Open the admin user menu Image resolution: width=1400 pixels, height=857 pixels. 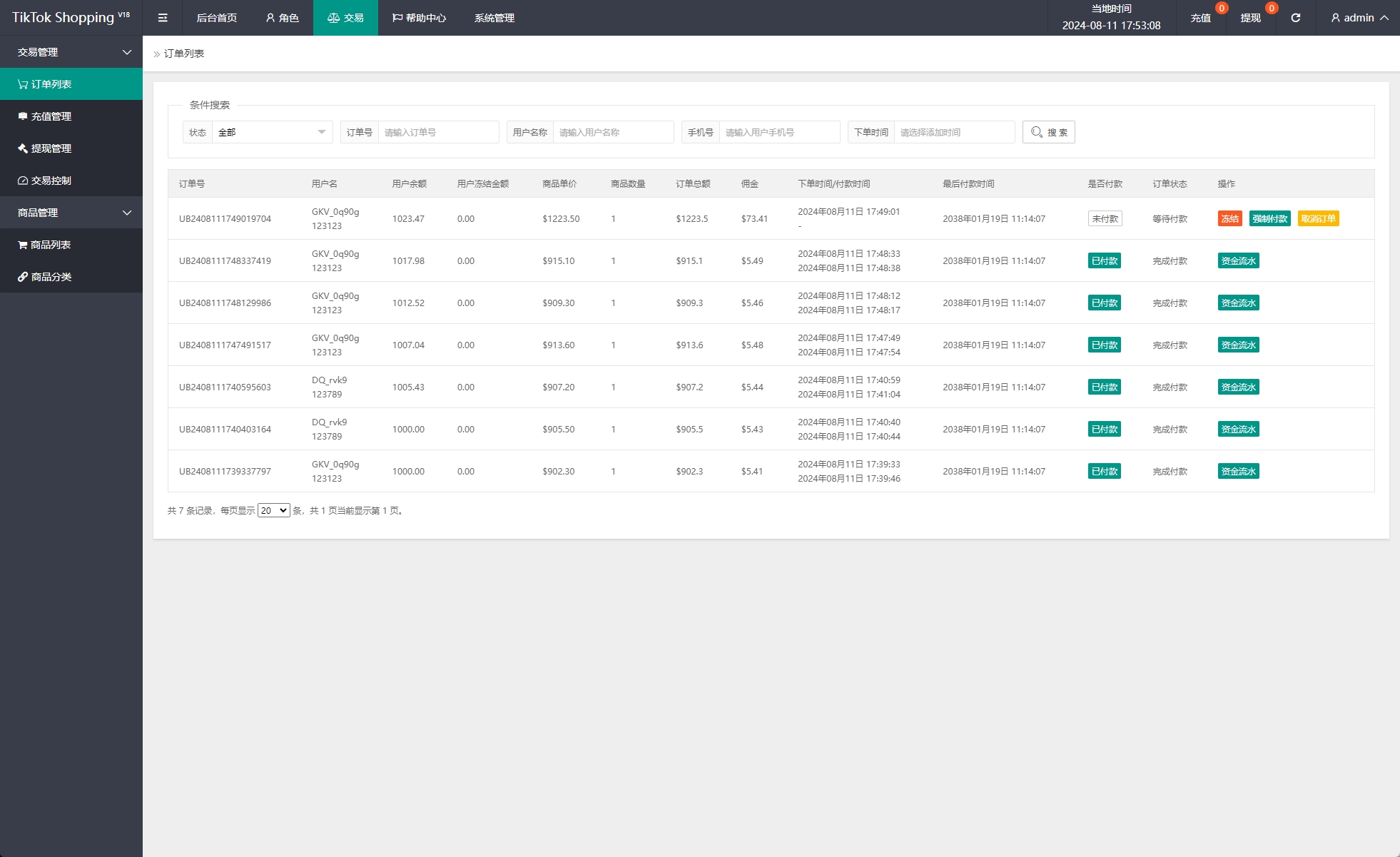click(1359, 18)
